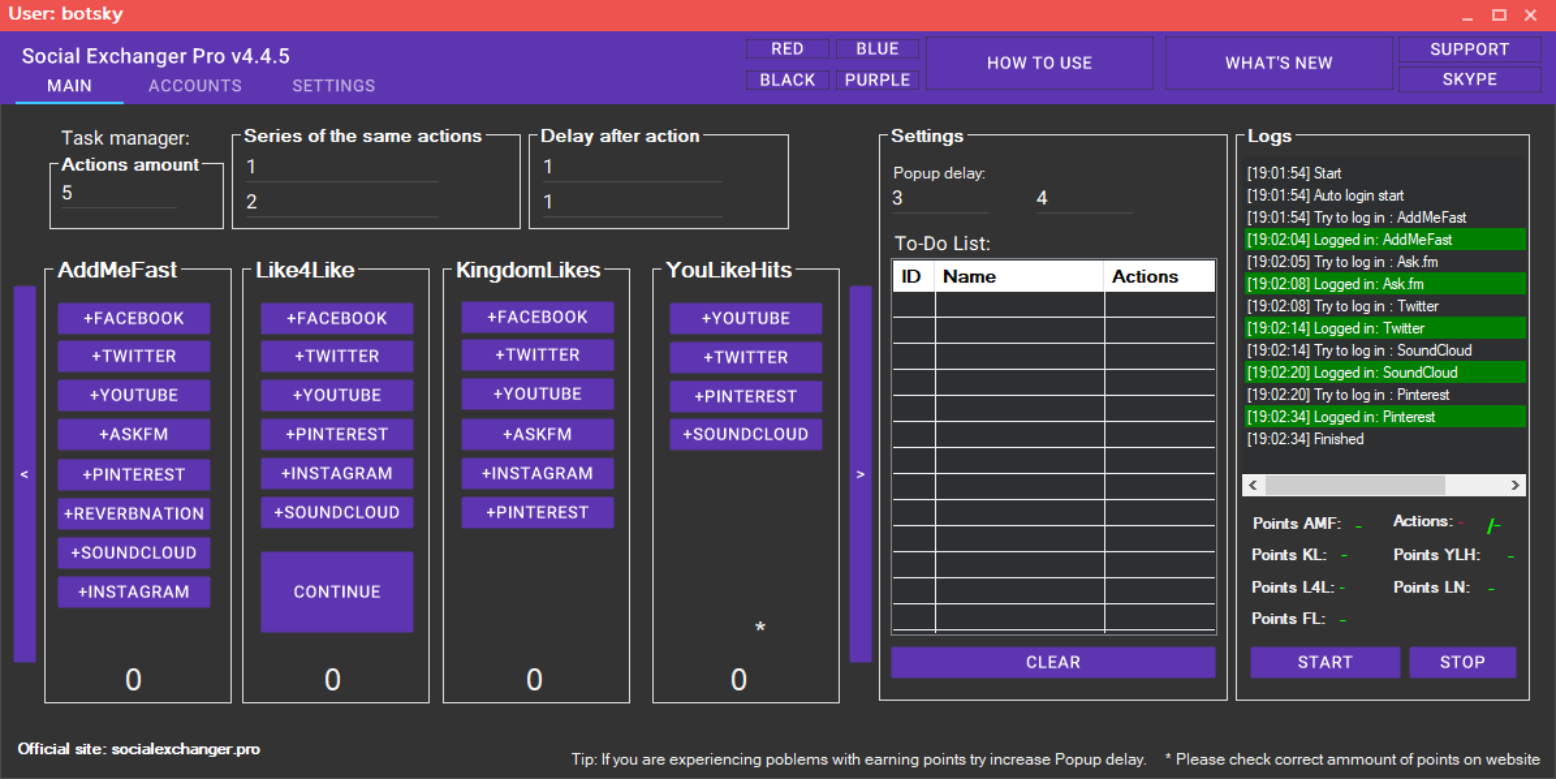Viewport: 1556px width, 779px height.
Task: Add ReverbNation task under AddMeFast
Action: tap(134, 514)
